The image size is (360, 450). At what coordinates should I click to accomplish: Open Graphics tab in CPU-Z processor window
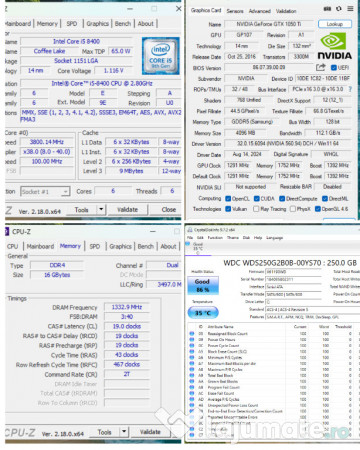pos(98,24)
